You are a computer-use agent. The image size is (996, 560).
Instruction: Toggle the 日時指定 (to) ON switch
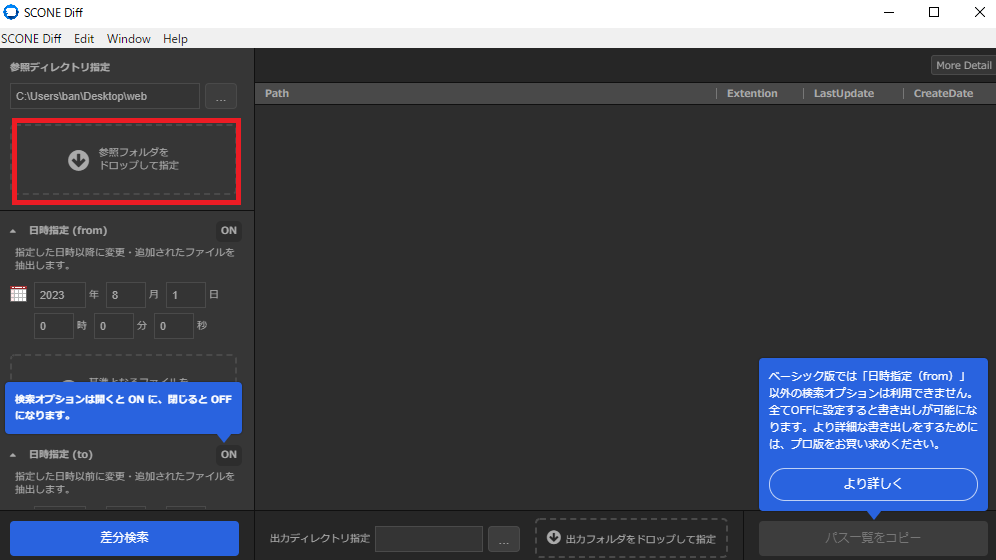229,455
